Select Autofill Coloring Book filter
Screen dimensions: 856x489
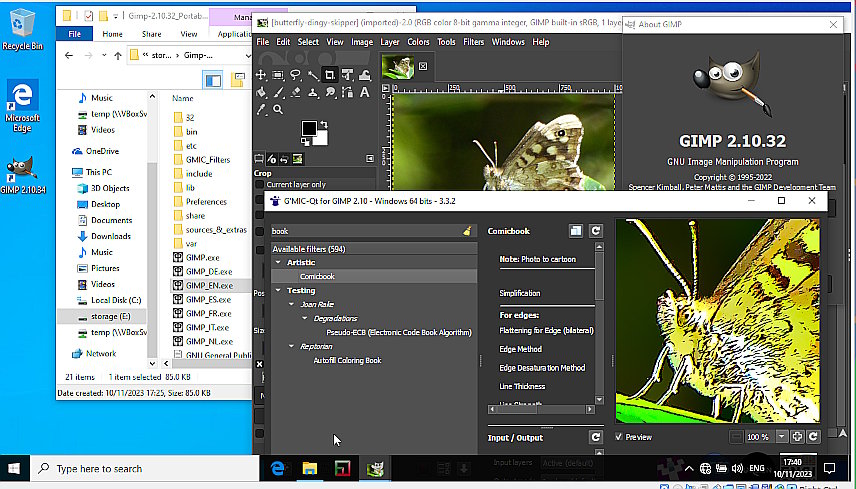(x=347, y=361)
